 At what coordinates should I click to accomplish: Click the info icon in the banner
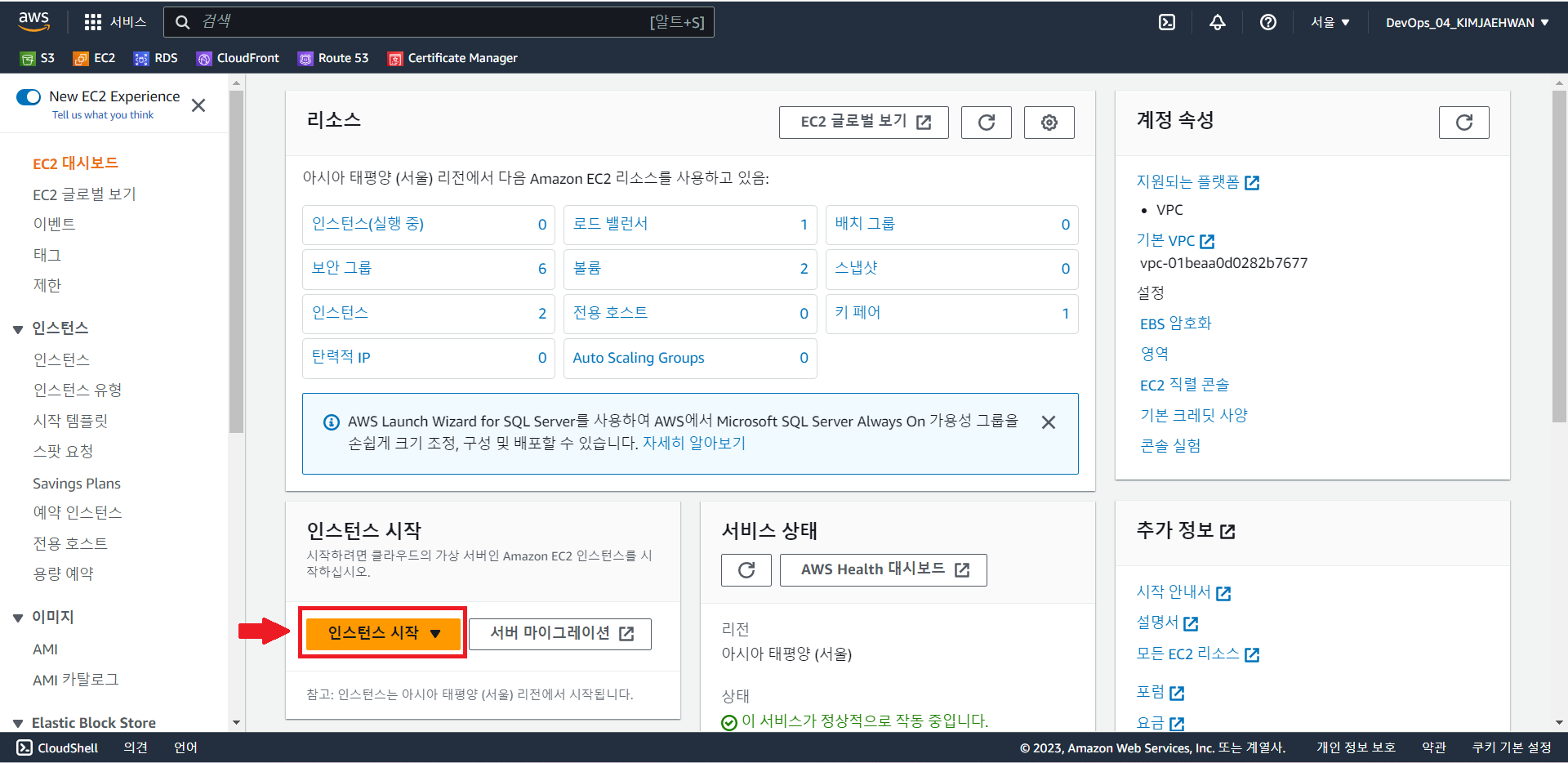point(332,422)
